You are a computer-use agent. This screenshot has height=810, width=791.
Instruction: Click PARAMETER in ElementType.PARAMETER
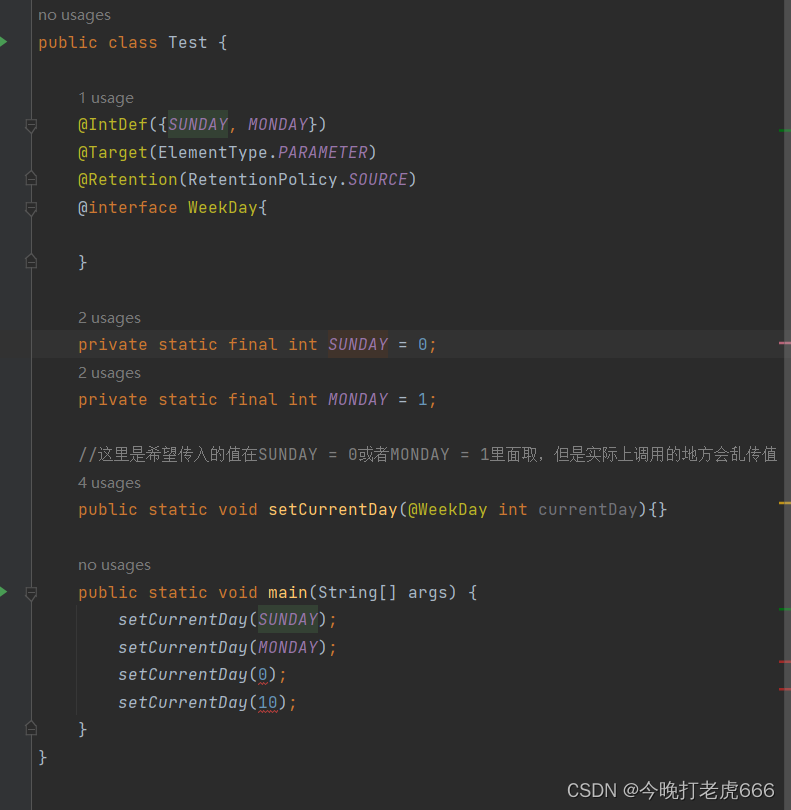pos(322,152)
